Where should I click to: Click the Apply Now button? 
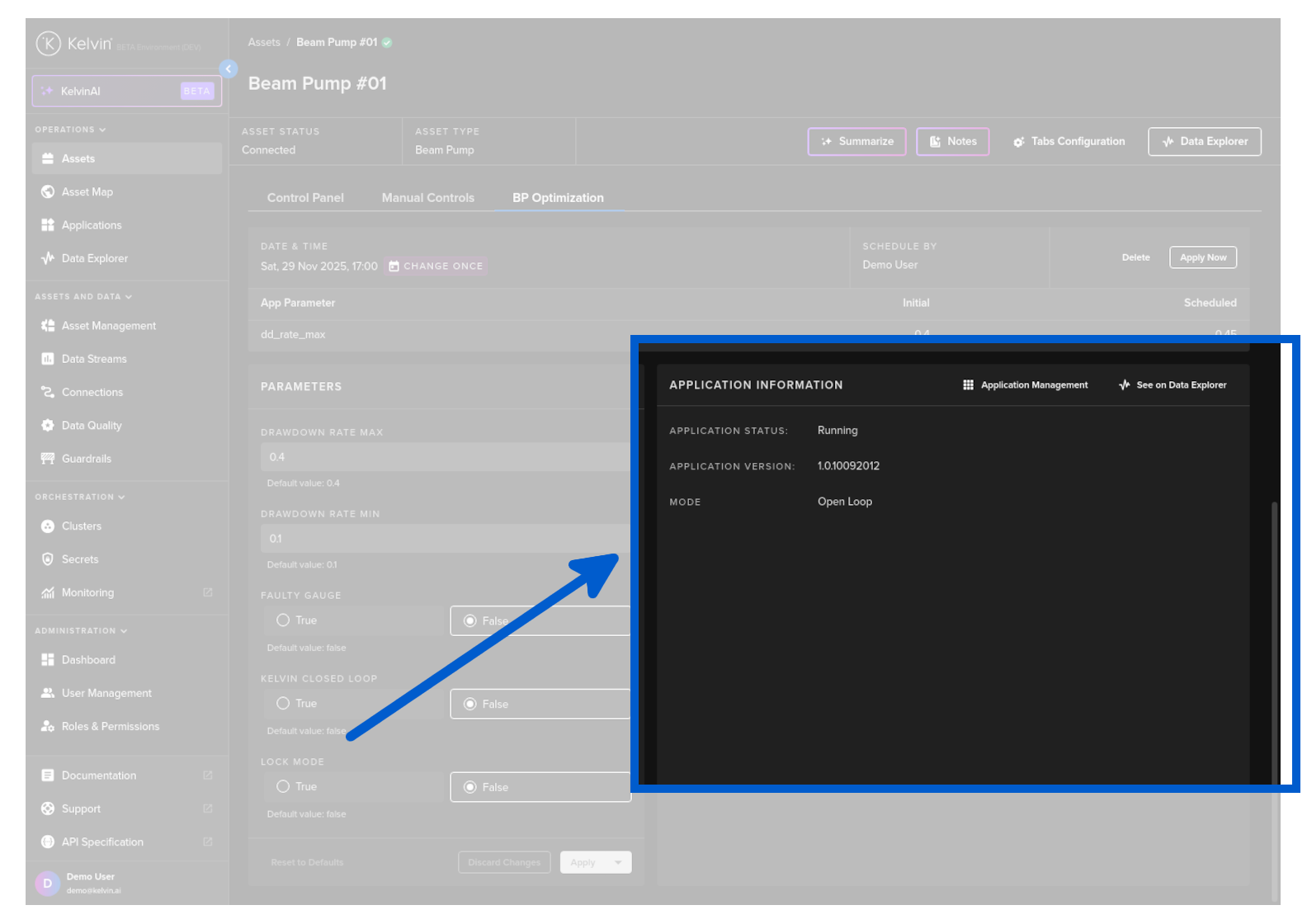coord(1202,257)
